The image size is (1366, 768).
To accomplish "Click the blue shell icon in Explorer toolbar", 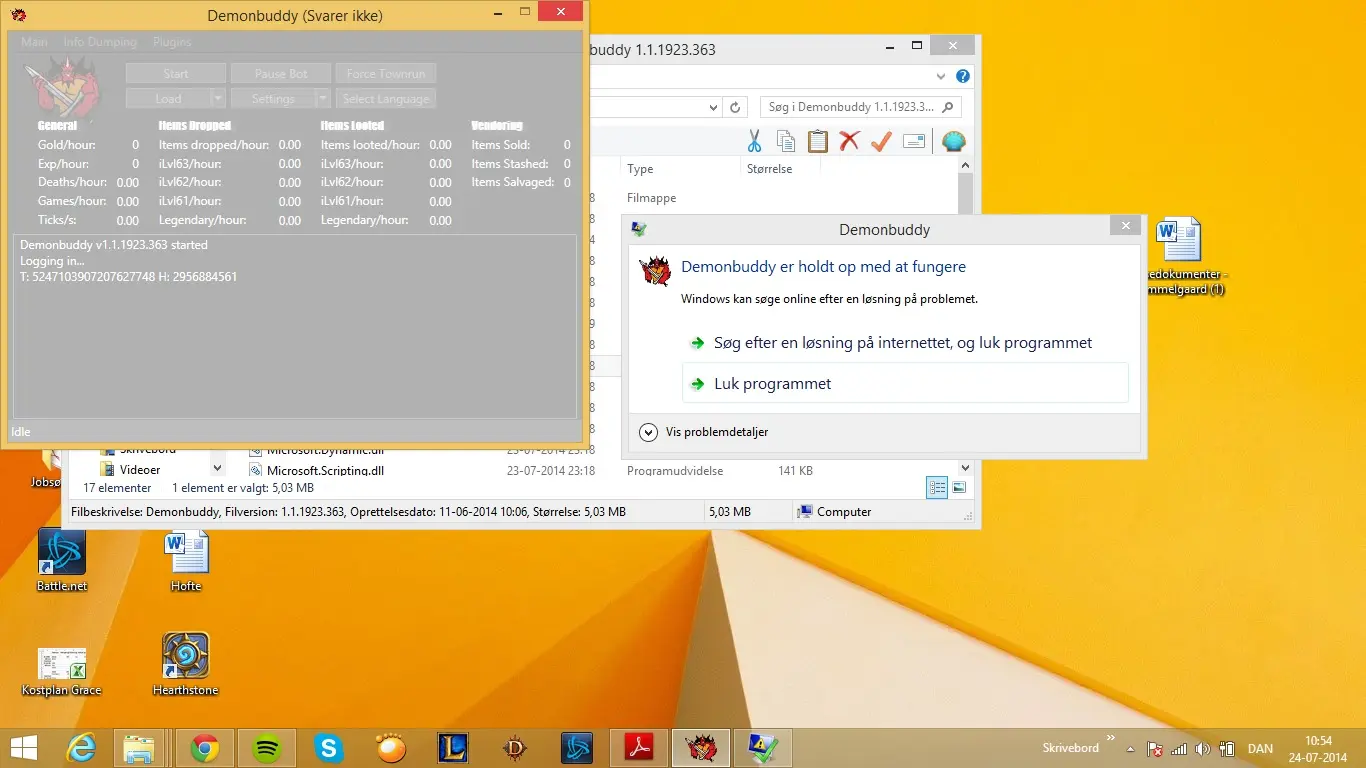I will (954, 141).
